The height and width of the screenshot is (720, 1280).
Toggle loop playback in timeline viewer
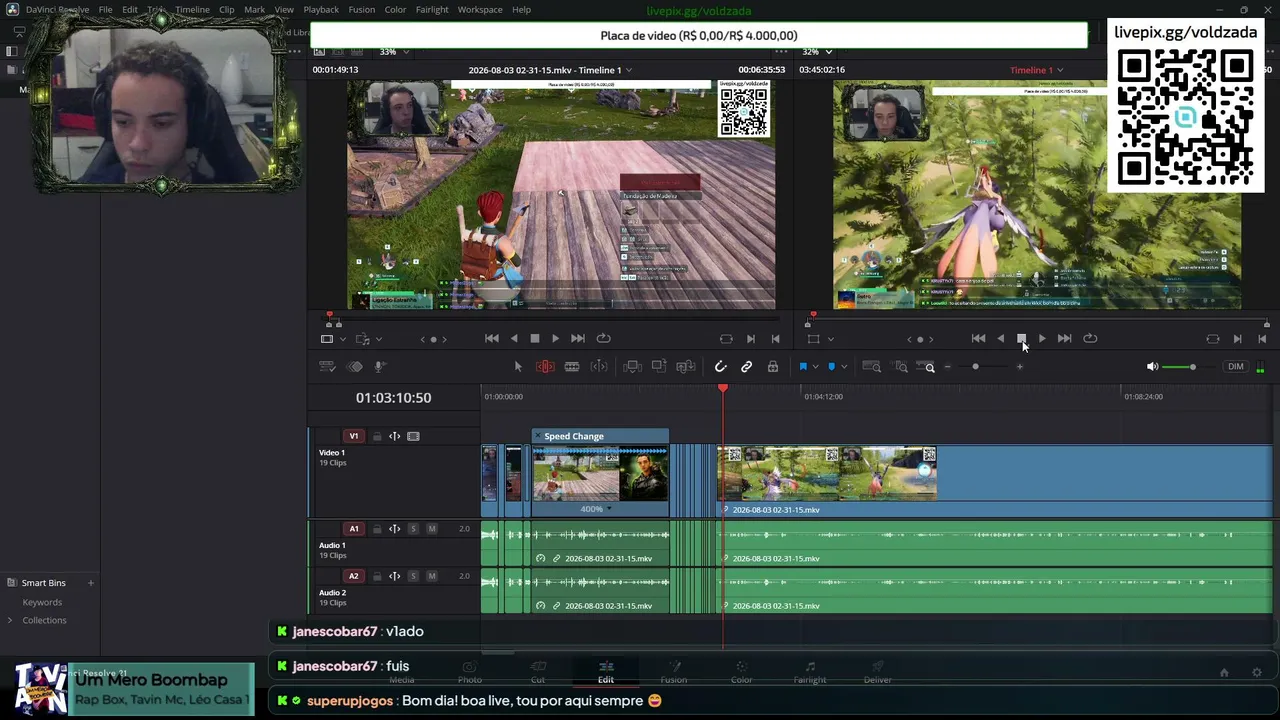click(1090, 339)
